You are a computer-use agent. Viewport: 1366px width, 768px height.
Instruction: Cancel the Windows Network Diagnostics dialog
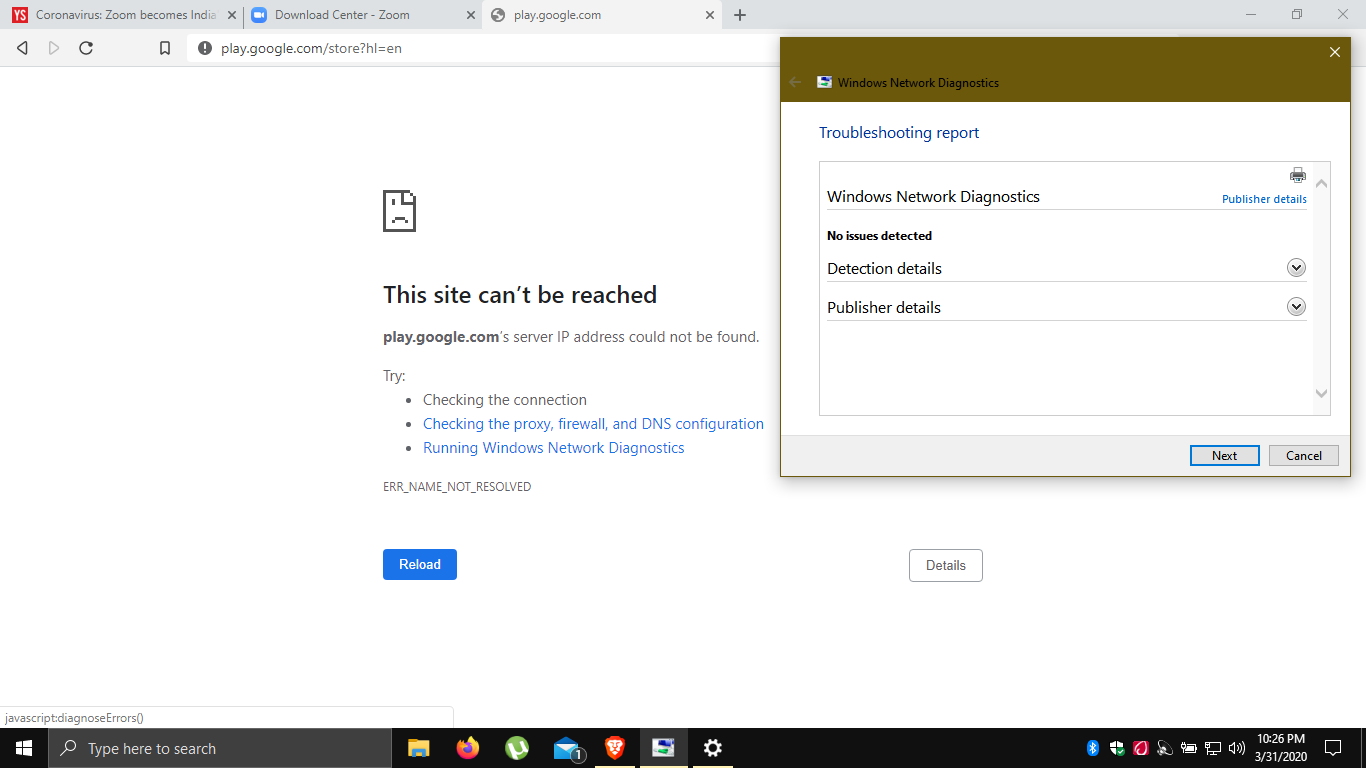click(x=1303, y=456)
